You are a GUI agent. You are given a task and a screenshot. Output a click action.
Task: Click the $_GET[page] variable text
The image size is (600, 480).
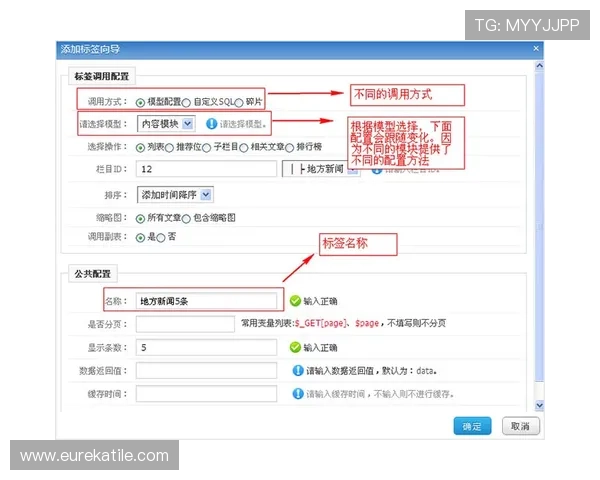pos(321,323)
